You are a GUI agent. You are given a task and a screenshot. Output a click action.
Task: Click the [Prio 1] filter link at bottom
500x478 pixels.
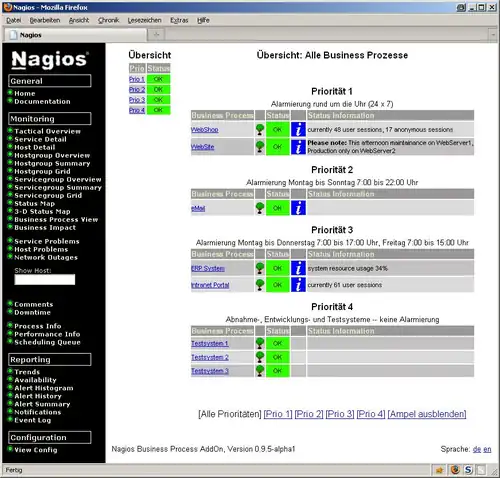tap(278, 414)
